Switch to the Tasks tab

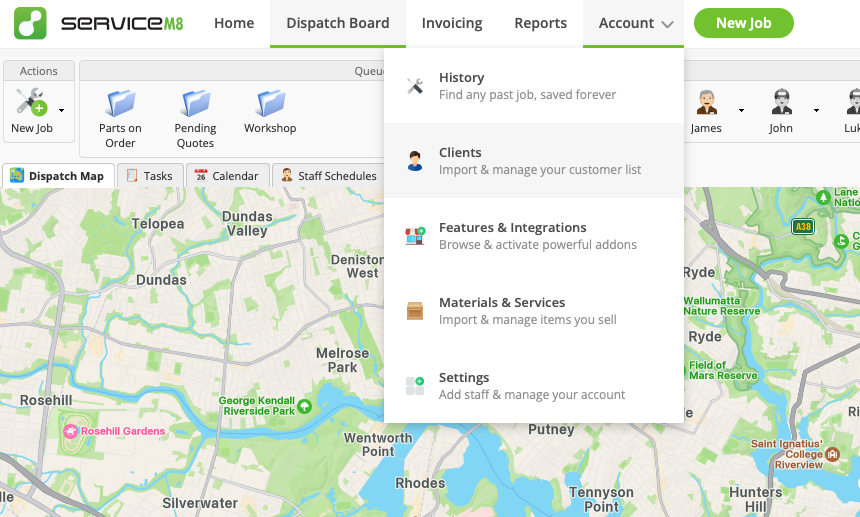coord(150,175)
